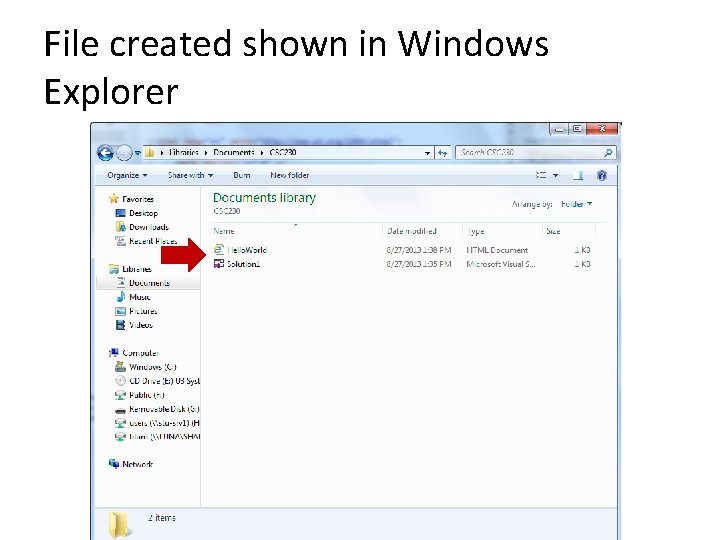Click the Favorites star icon
The height and width of the screenshot is (540, 720).
114,198
